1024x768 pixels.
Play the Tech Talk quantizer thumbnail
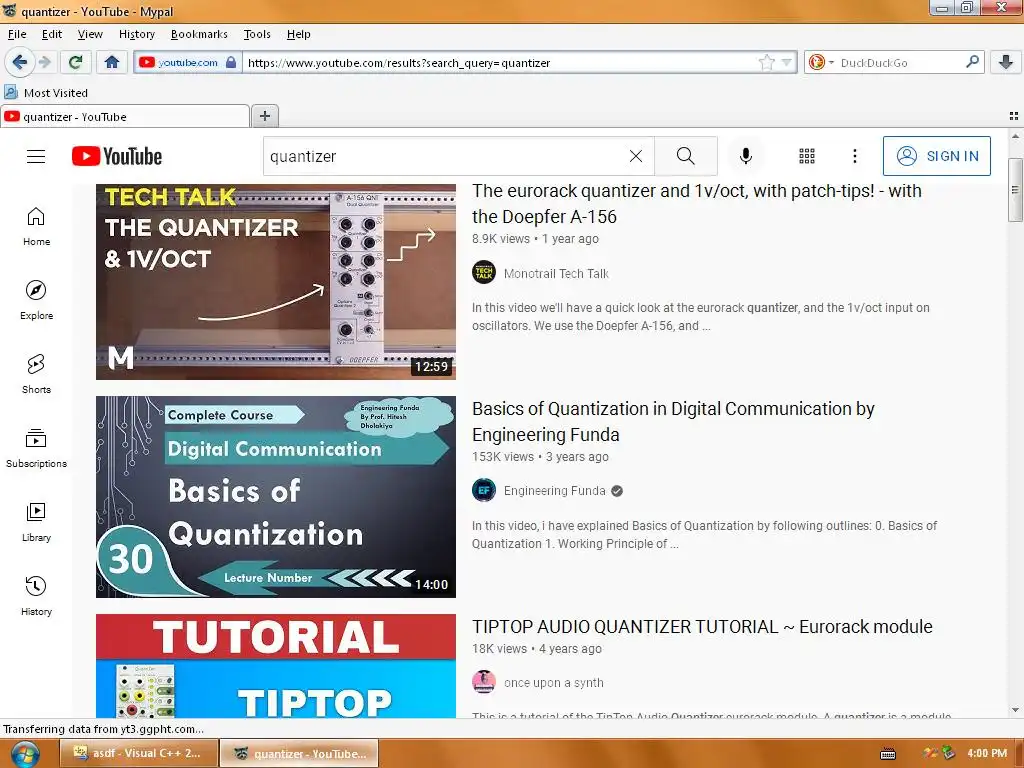[276, 281]
